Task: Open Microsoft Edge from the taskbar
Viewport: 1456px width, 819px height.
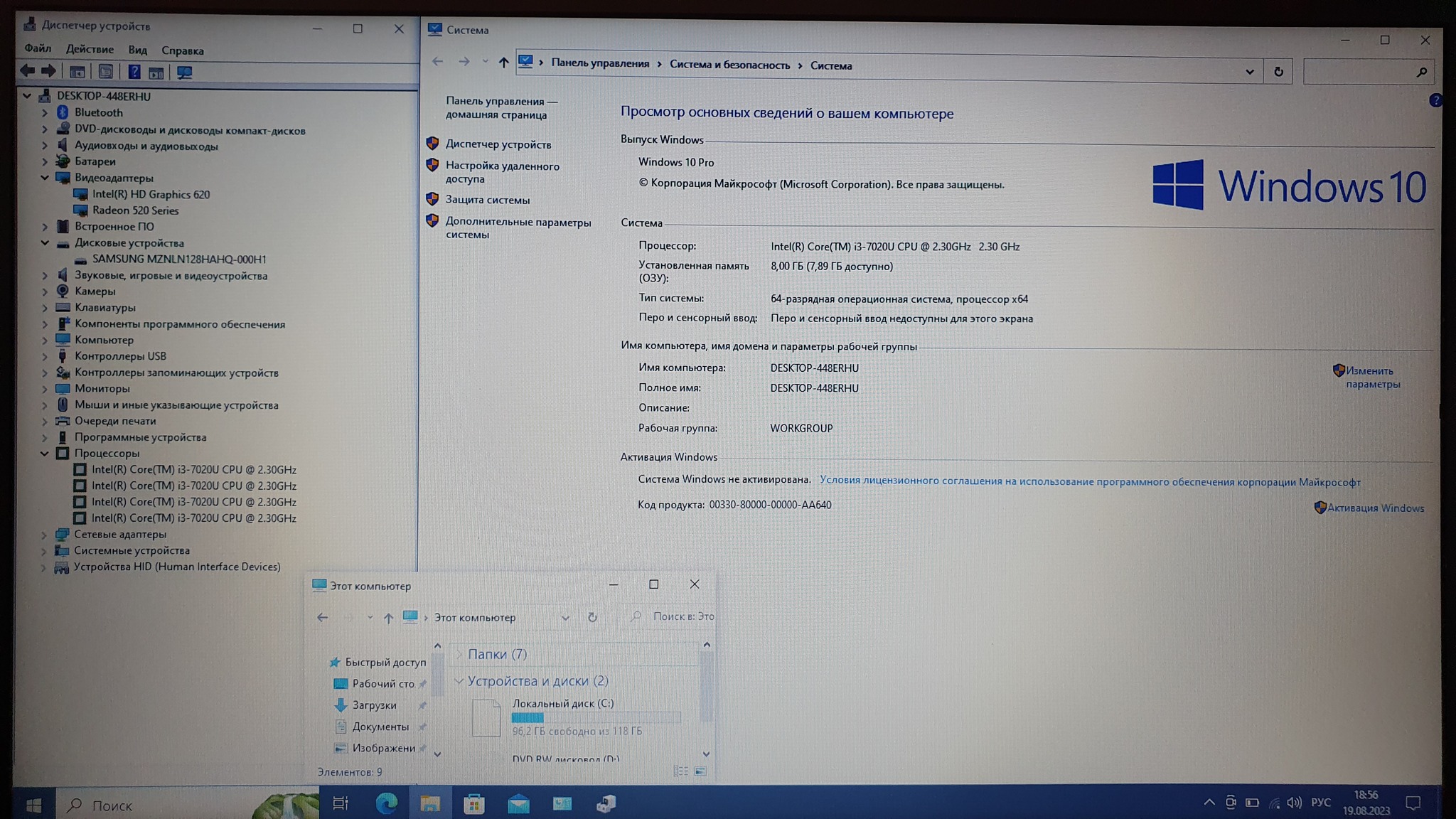Action: point(386,804)
